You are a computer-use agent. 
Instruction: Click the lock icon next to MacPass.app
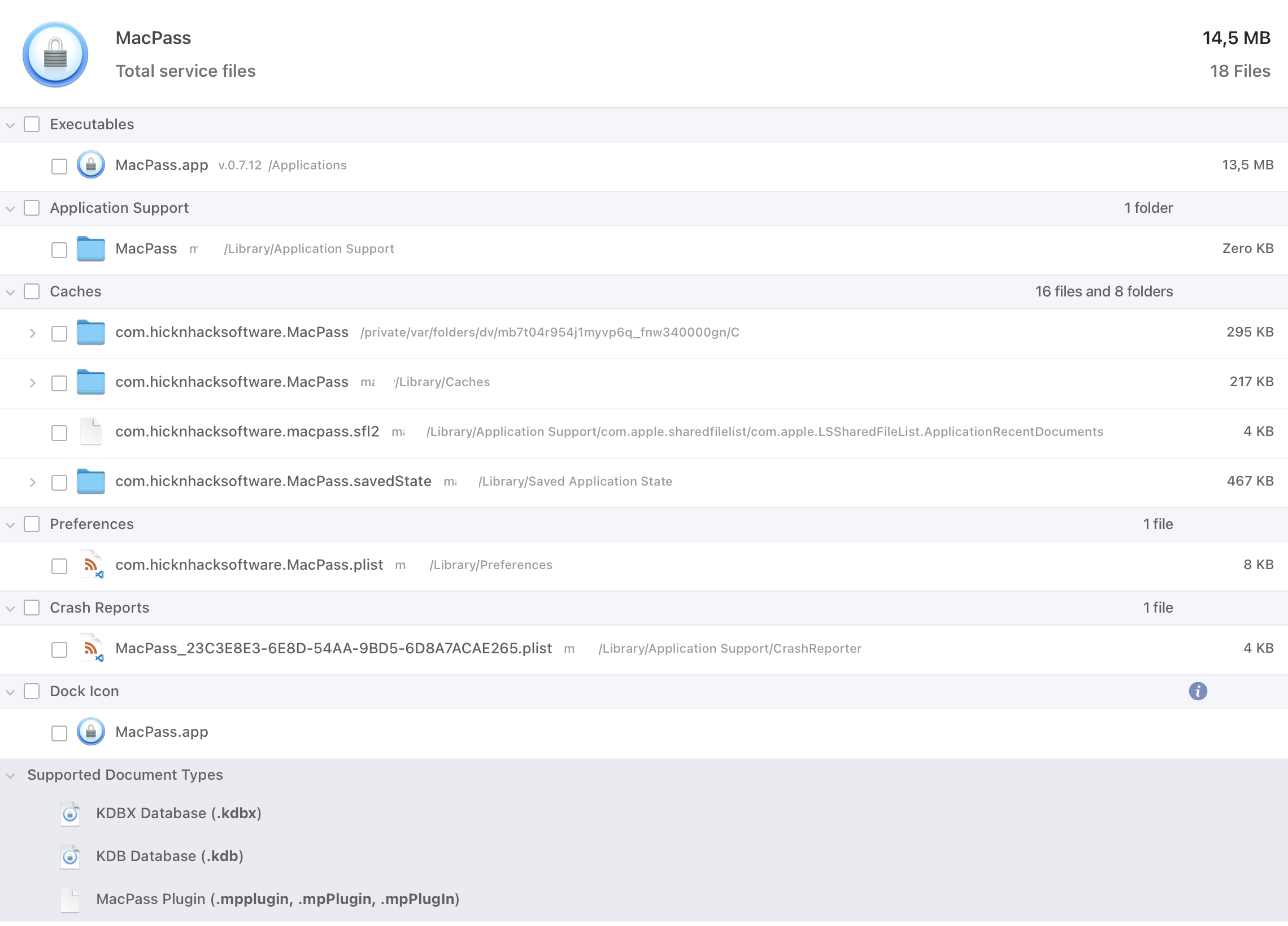tap(91, 165)
